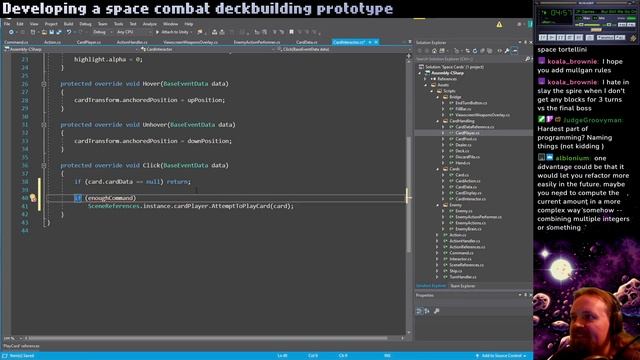Switch to the ActionHandler.cs tab
640x360 pixels.
132,42
